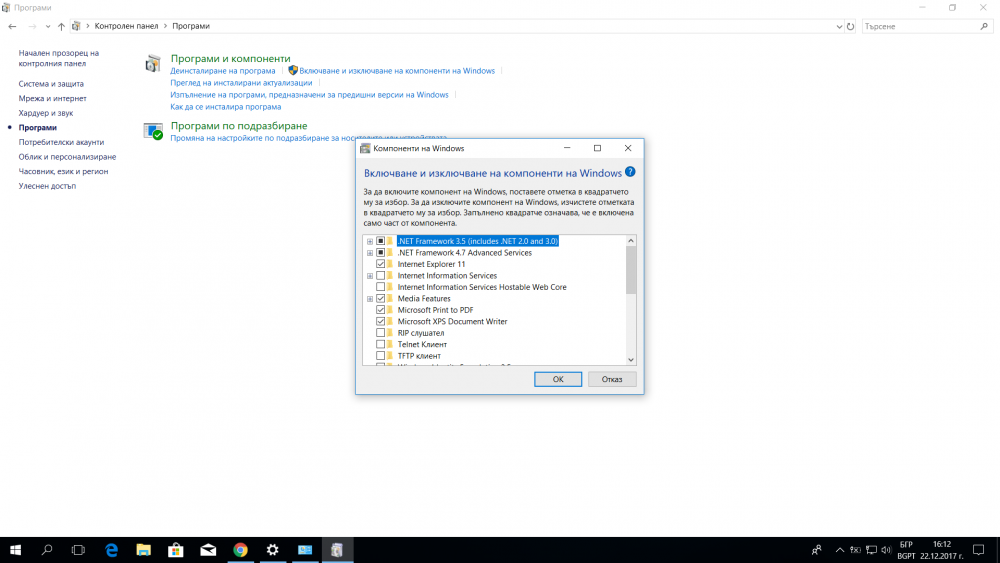Image resolution: width=1000 pixels, height=563 pixels.
Task: Open Улеснен достъп category
Action: (x=47, y=186)
